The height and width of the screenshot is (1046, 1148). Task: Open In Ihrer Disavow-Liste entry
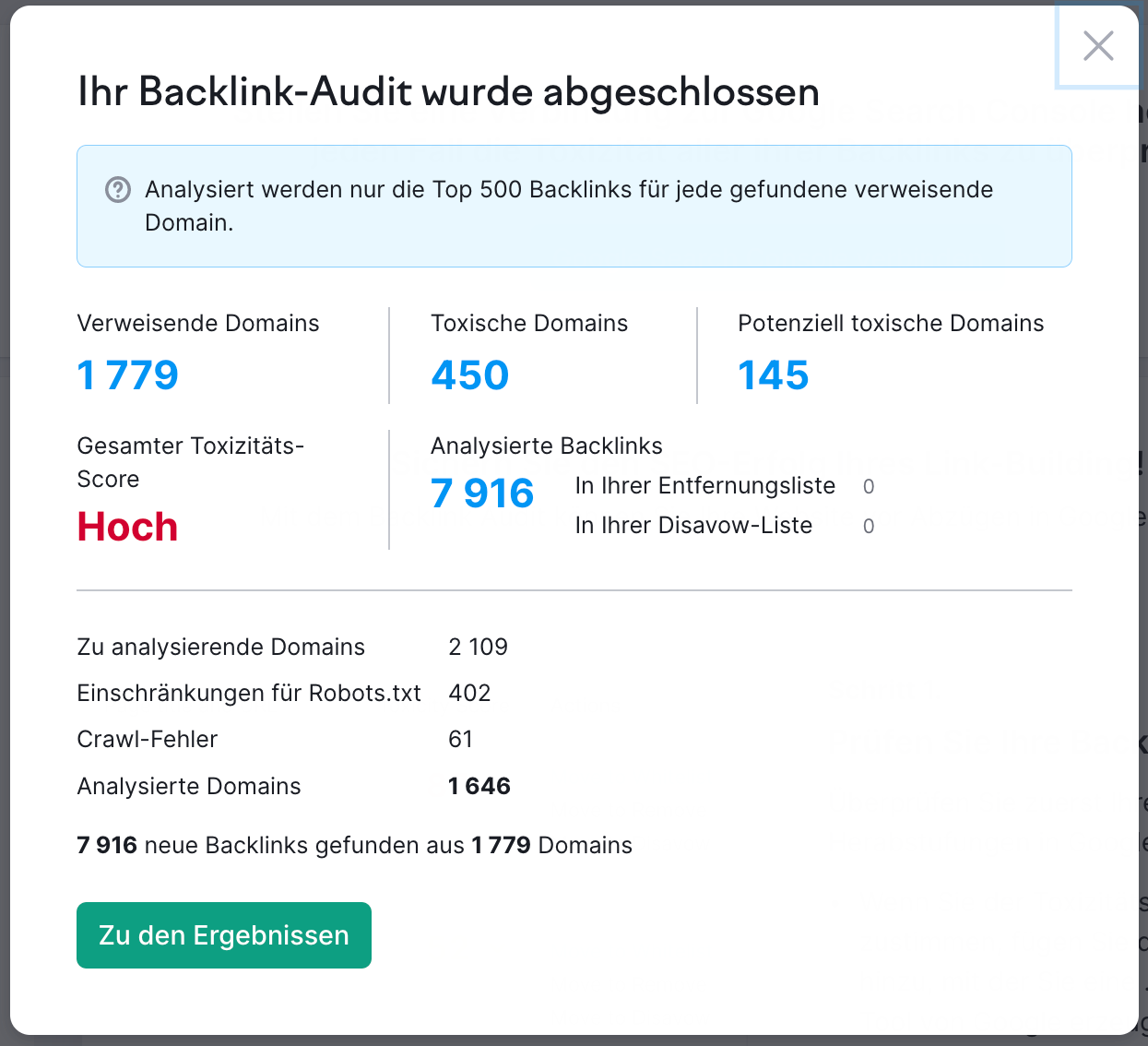[693, 525]
